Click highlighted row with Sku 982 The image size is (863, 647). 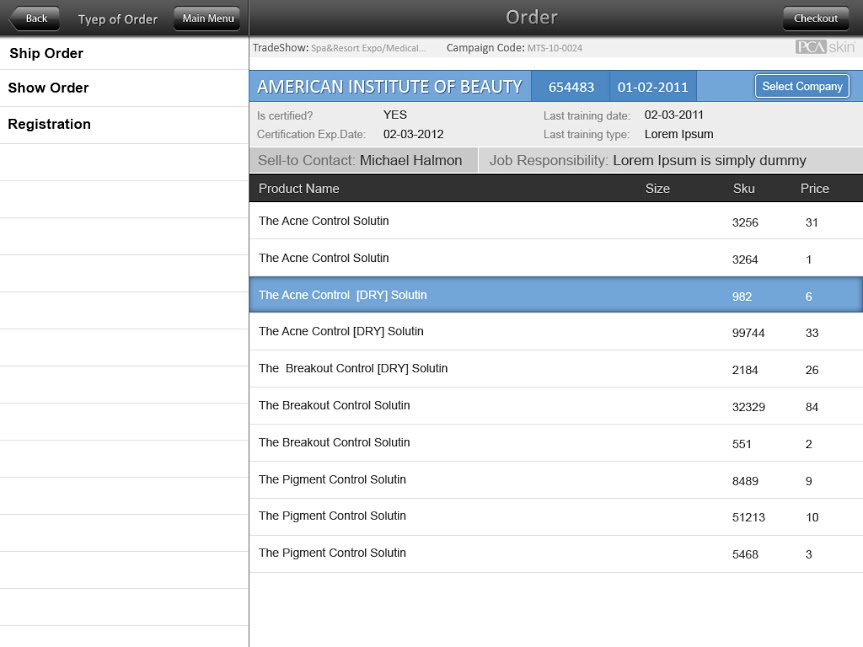click(x=555, y=295)
